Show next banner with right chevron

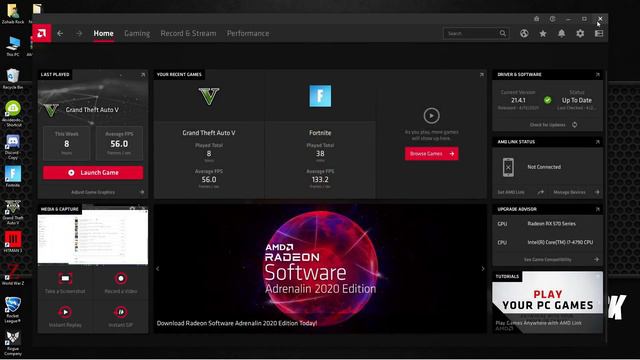[x=483, y=269]
